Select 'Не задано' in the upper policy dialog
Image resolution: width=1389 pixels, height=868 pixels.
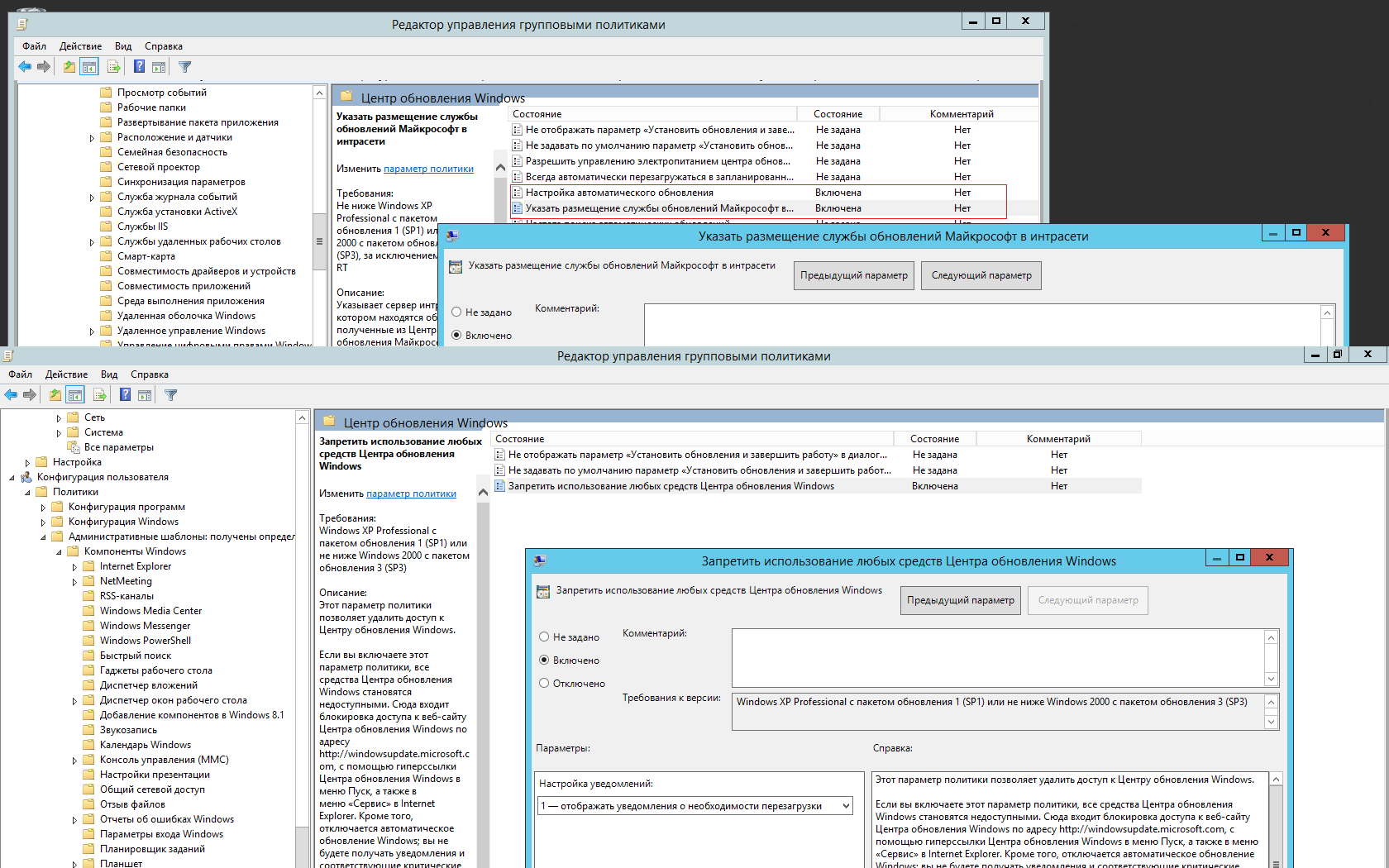[456, 312]
